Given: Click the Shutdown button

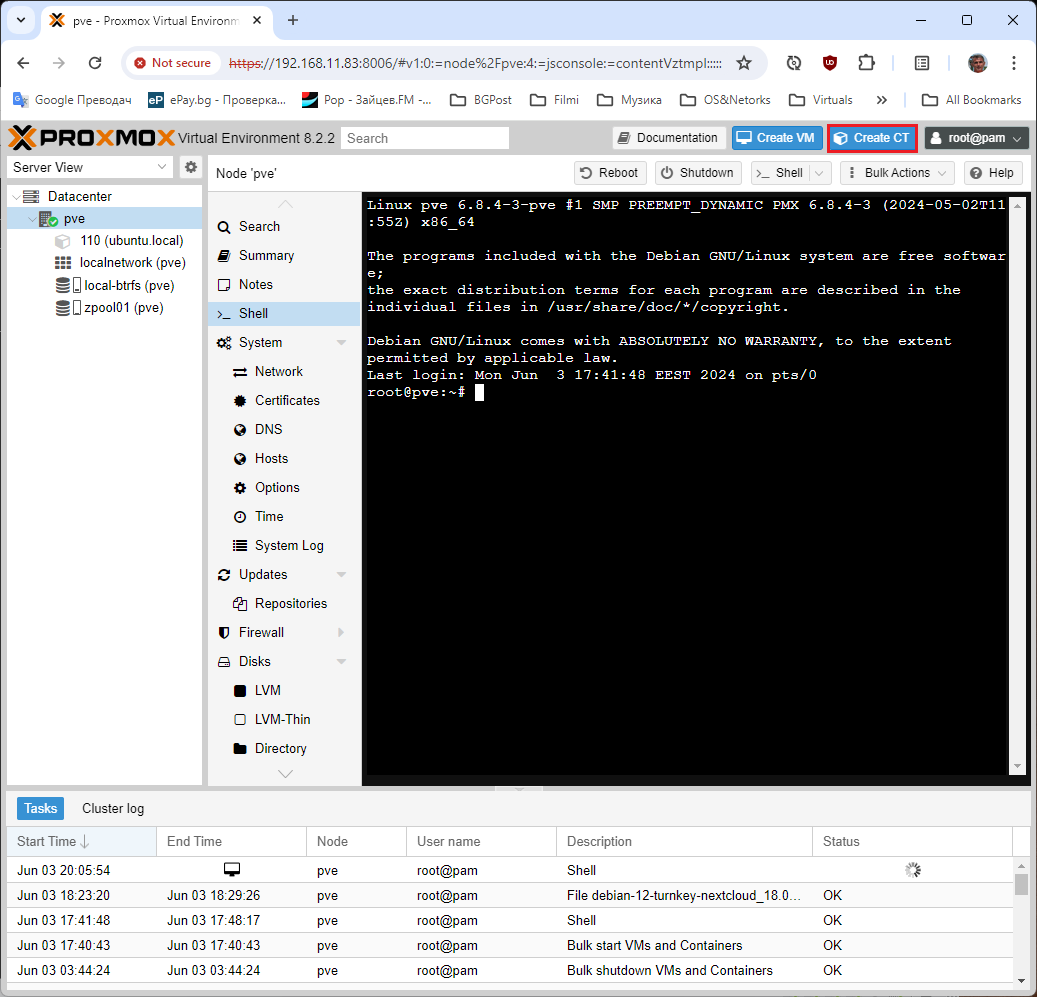Looking at the screenshot, I should (698, 173).
